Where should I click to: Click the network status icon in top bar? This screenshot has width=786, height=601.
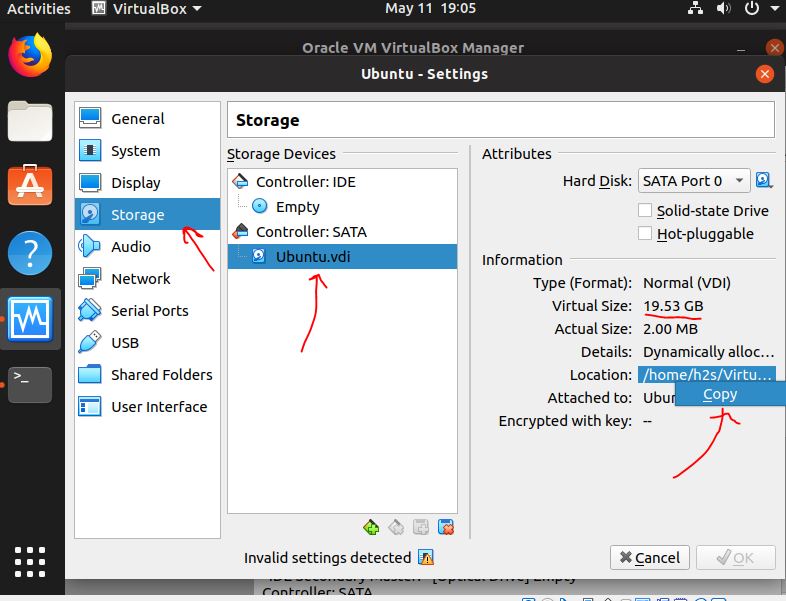695,8
